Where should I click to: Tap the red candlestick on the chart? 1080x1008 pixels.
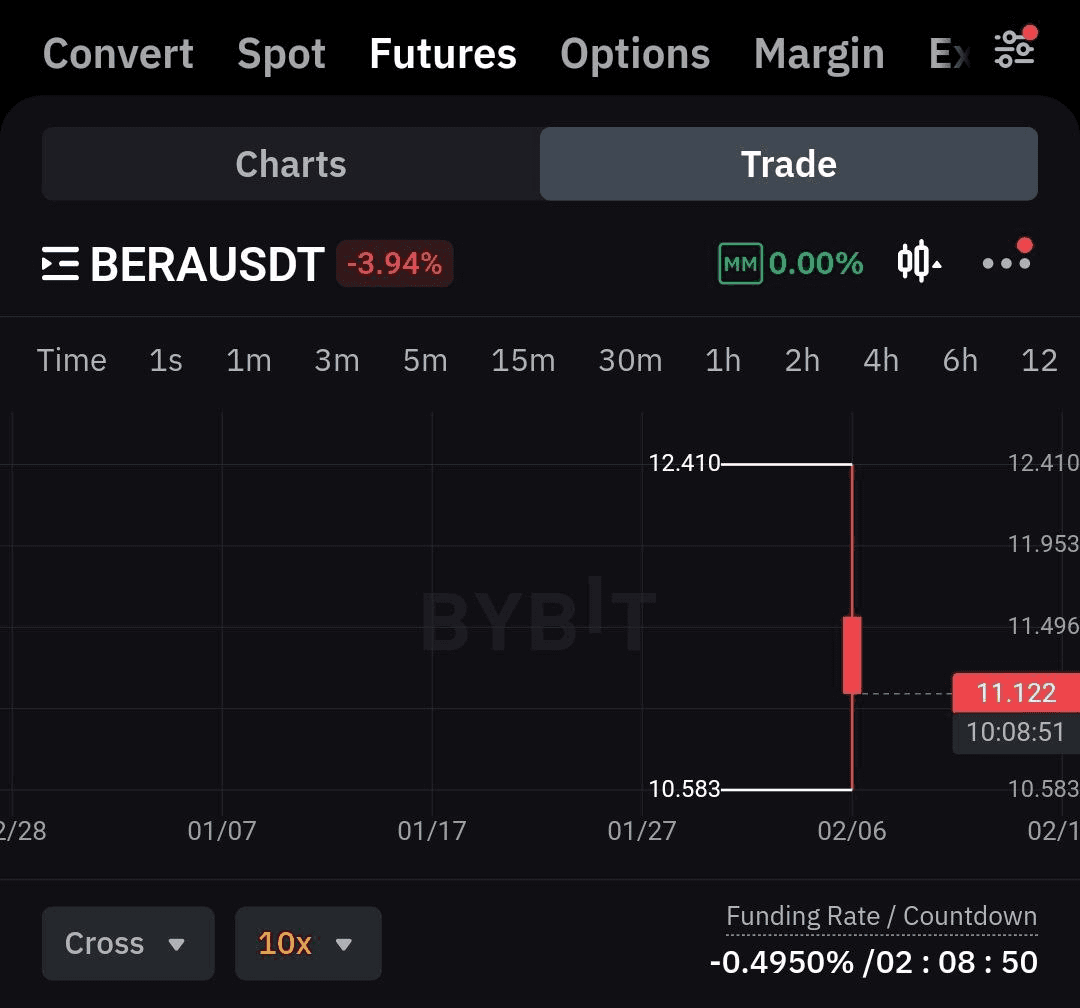[852, 655]
